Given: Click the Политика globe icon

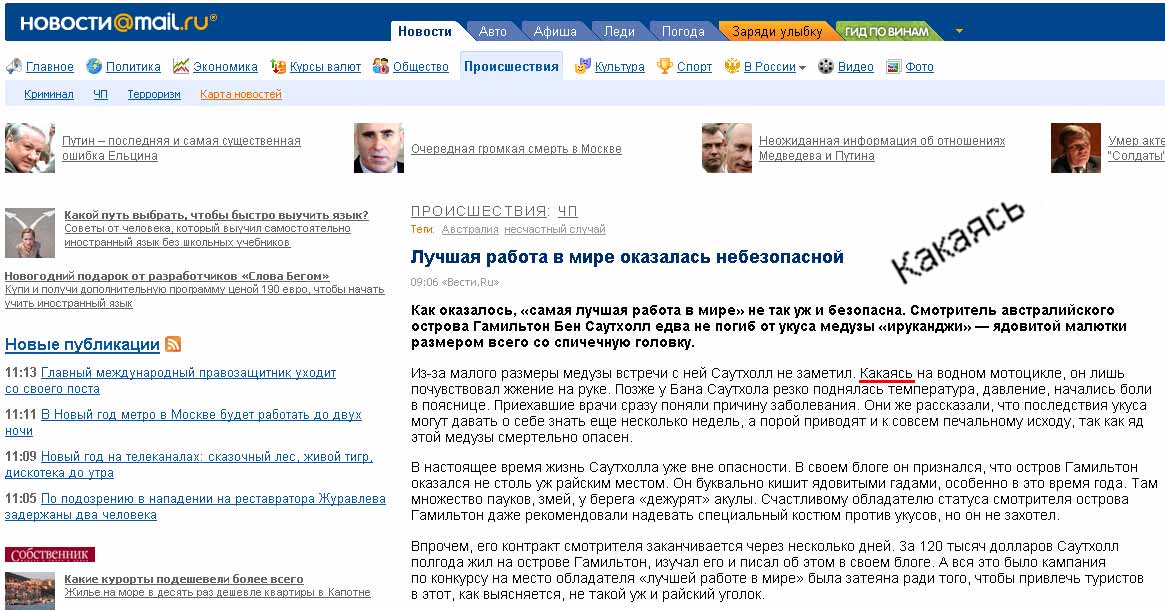Looking at the screenshot, I should pos(94,66).
